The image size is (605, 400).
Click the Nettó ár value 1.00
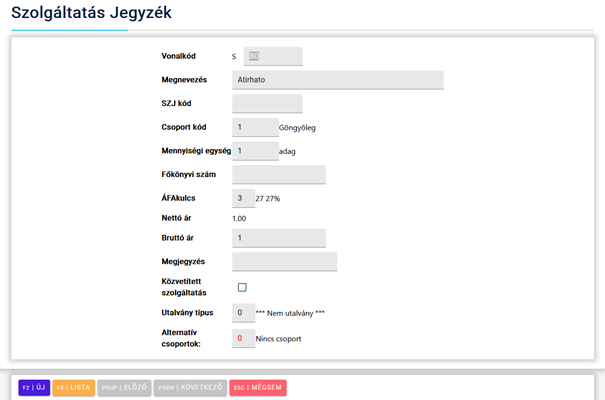(x=239, y=218)
